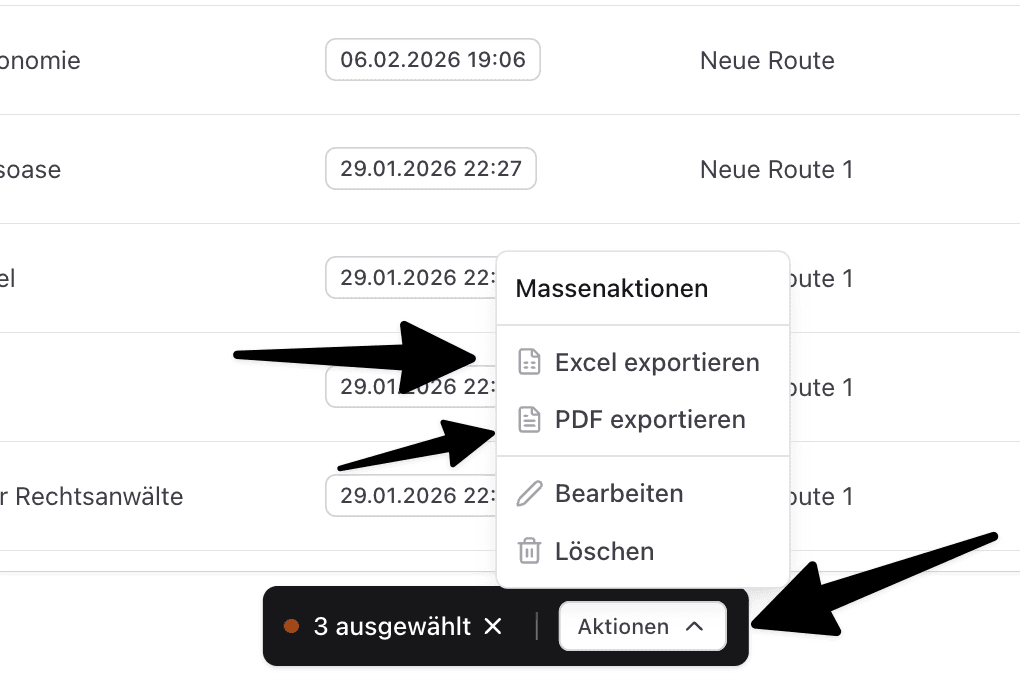Click the date button beside the Rechtsanwälte row

click(410, 495)
